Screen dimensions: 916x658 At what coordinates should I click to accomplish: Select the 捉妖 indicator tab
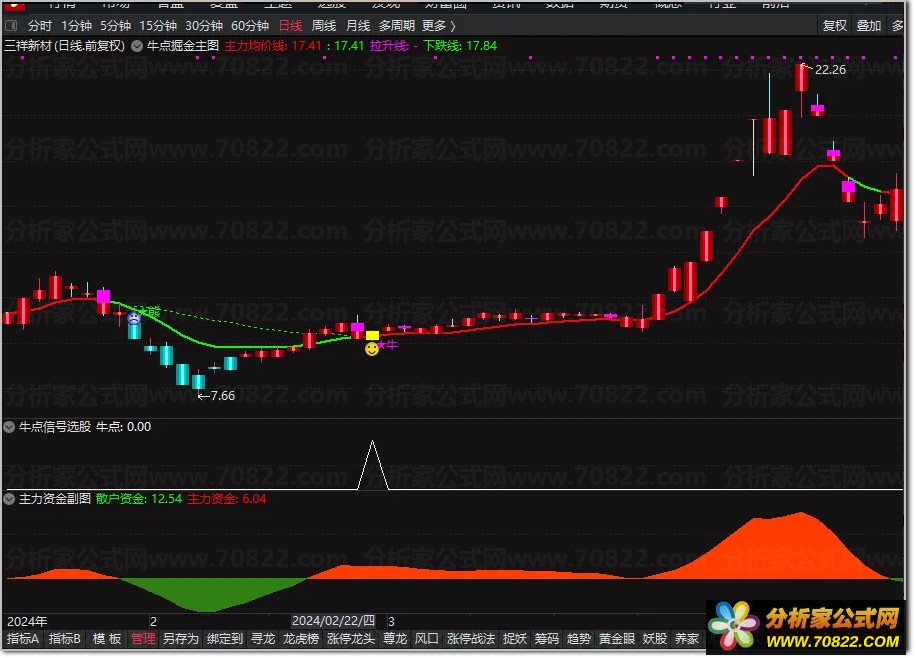[x=515, y=639]
